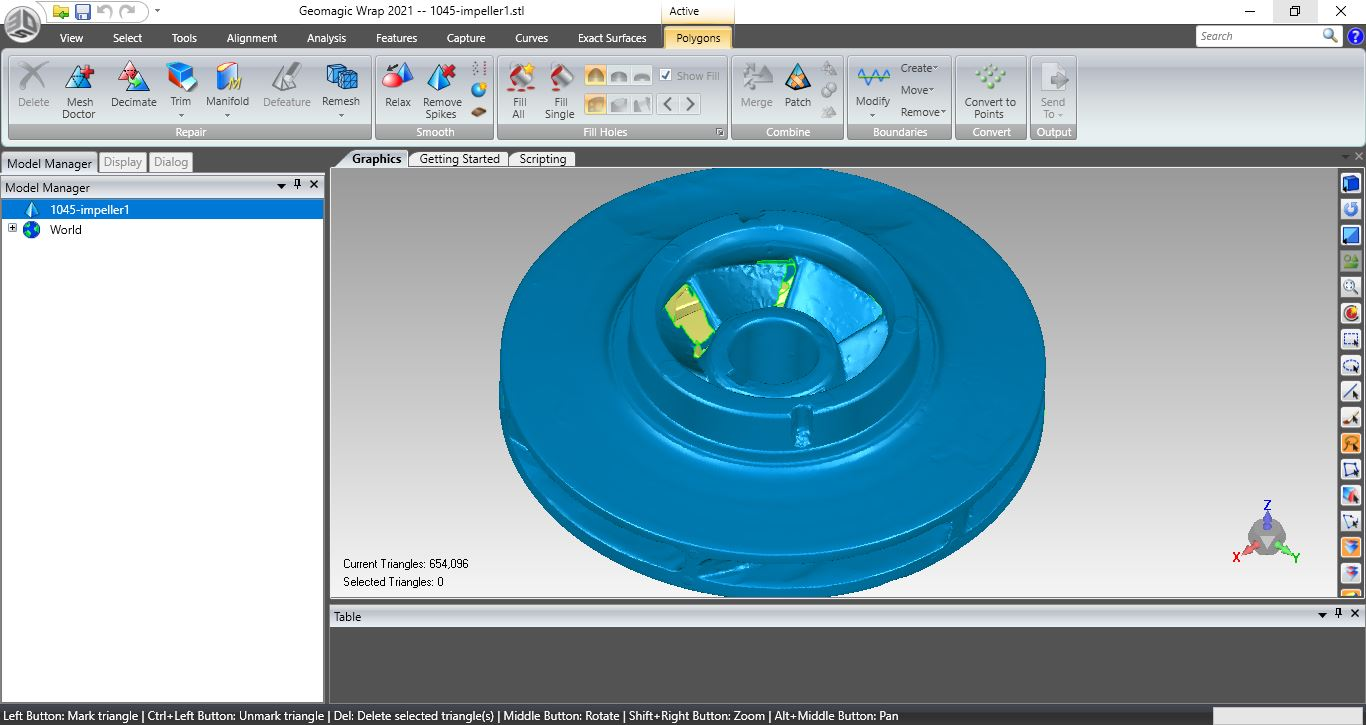The width and height of the screenshot is (1366, 725).
Task: Toggle the pin on Model Manager panel
Action: 297,185
